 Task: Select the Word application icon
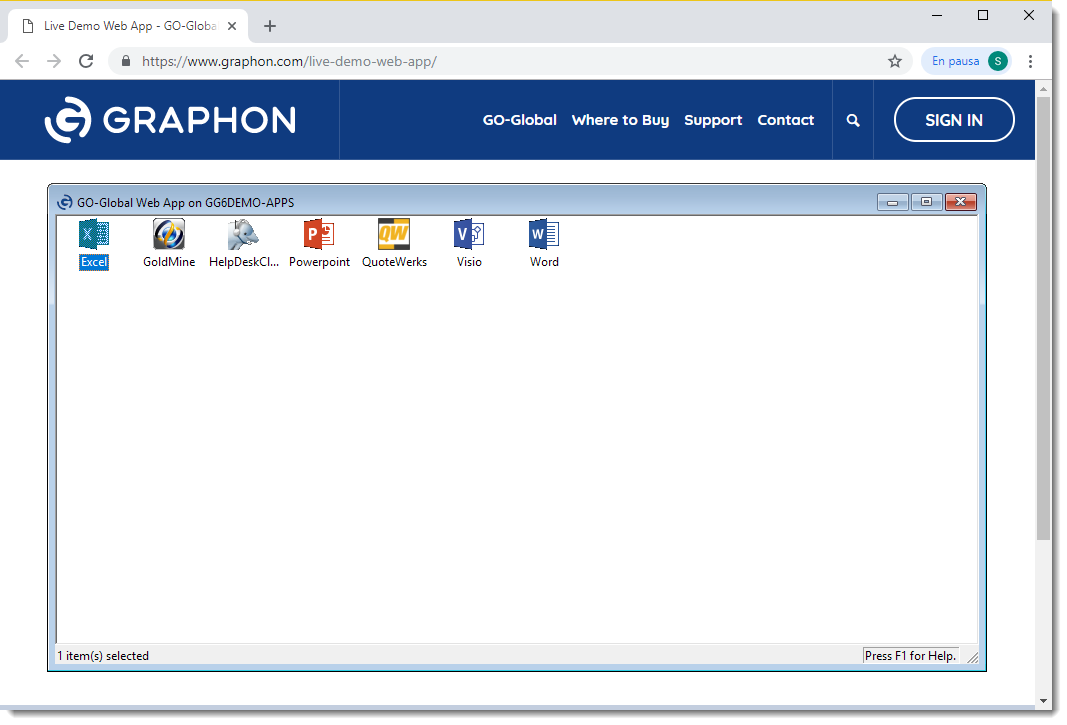(x=544, y=235)
